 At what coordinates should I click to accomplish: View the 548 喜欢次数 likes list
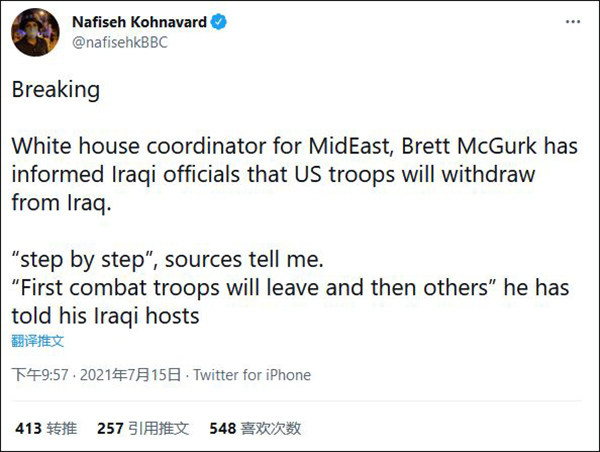tap(255, 428)
